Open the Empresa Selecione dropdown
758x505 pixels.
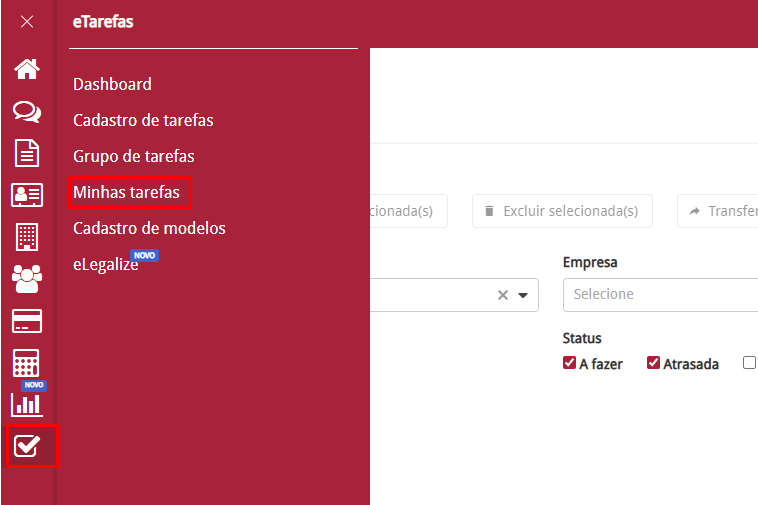(x=660, y=295)
